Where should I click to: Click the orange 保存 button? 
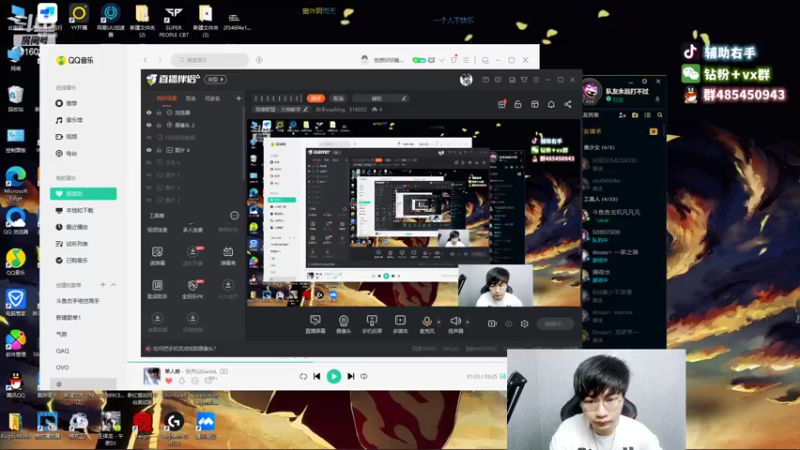pos(316,98)
